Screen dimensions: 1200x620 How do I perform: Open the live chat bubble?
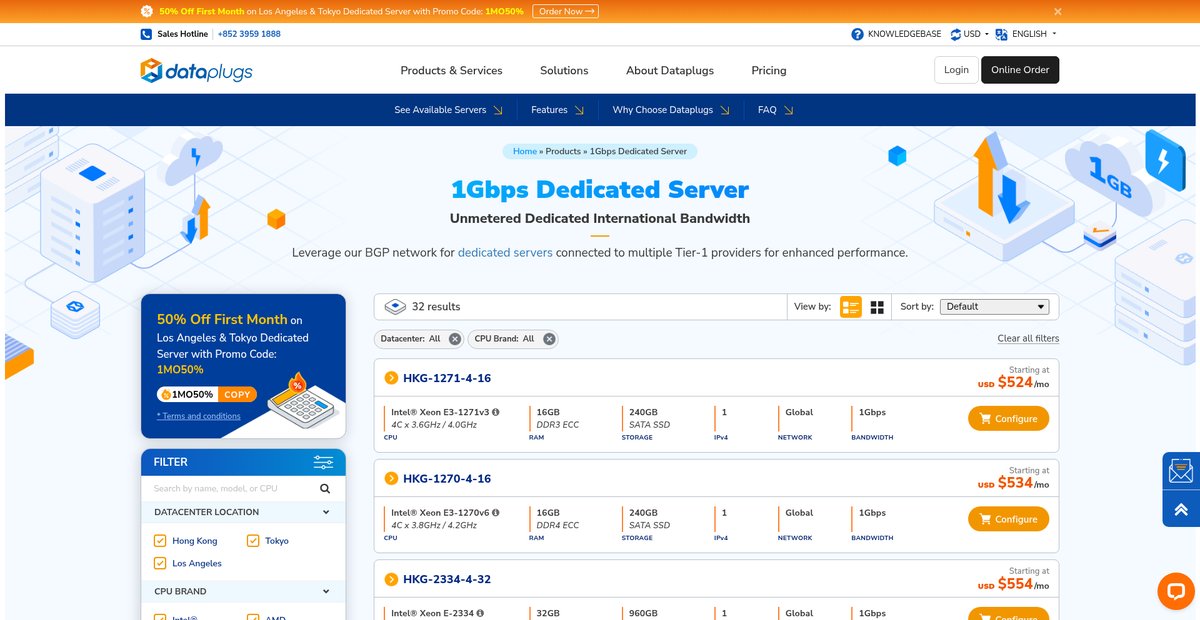coord(1175,591)
